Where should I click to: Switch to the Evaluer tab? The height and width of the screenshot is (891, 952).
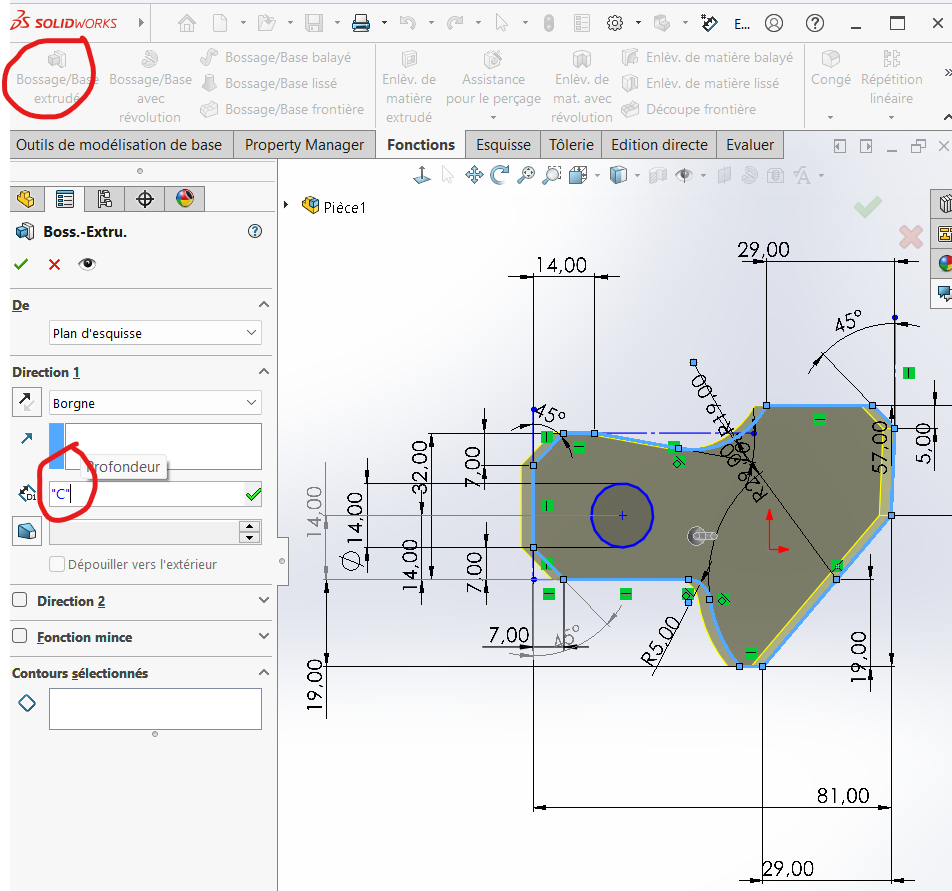tap(750, 145)
